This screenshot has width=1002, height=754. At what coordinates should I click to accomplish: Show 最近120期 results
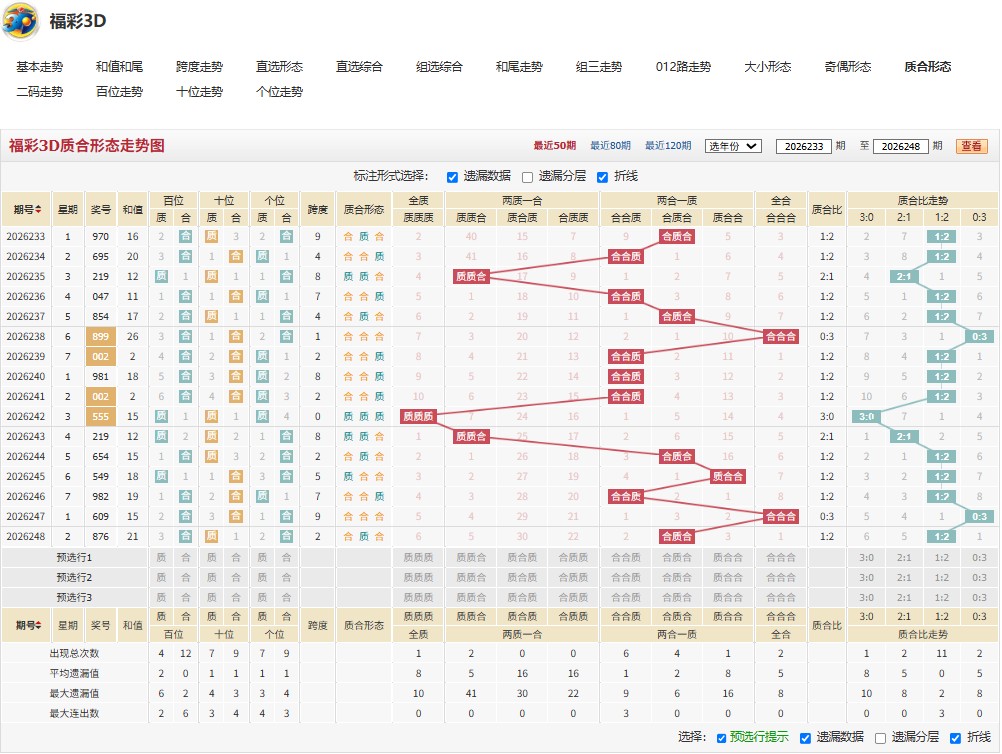[x=668, y=146]
